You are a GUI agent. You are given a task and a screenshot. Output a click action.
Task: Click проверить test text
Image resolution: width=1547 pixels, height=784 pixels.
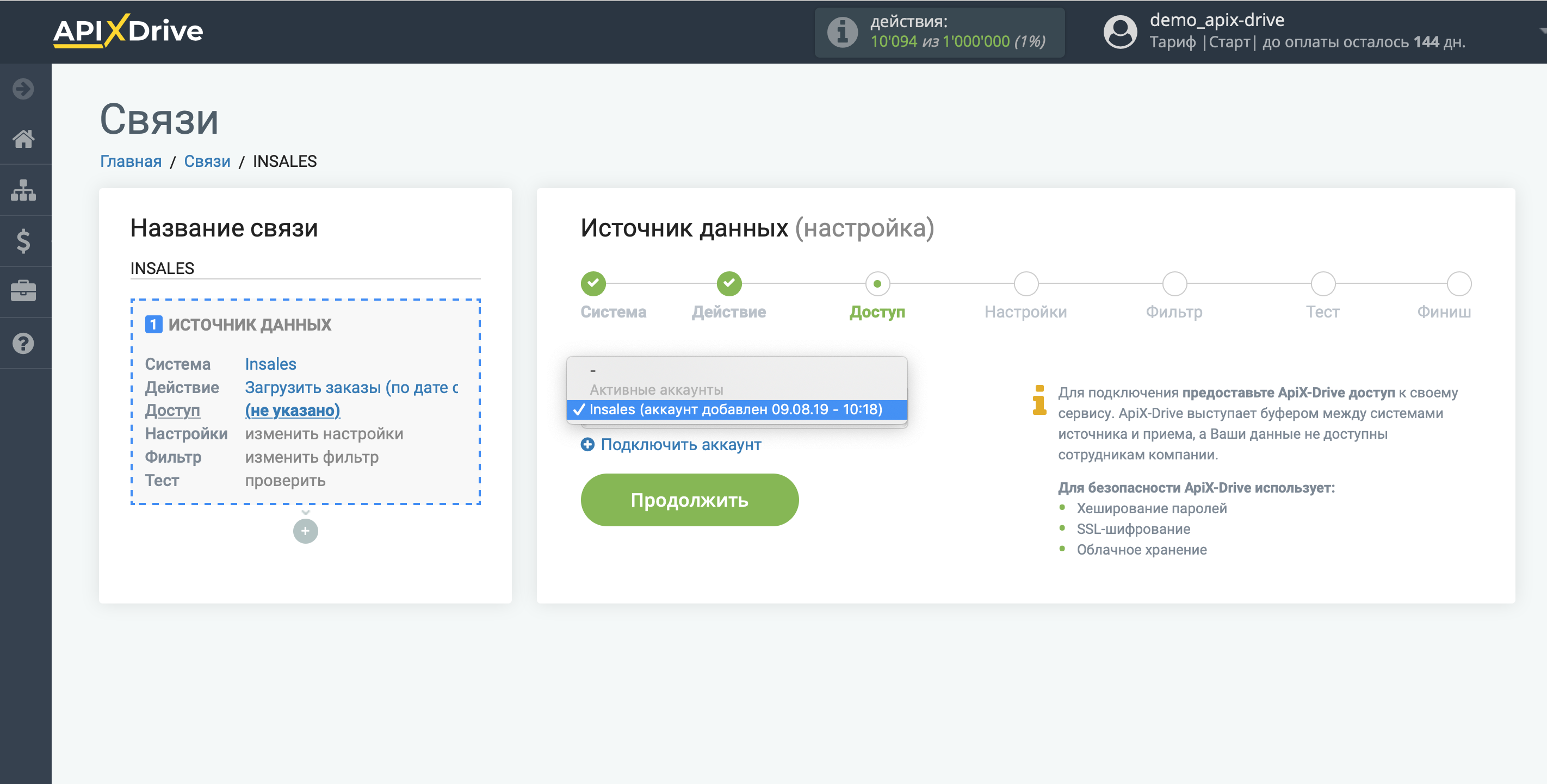[285, 481]
